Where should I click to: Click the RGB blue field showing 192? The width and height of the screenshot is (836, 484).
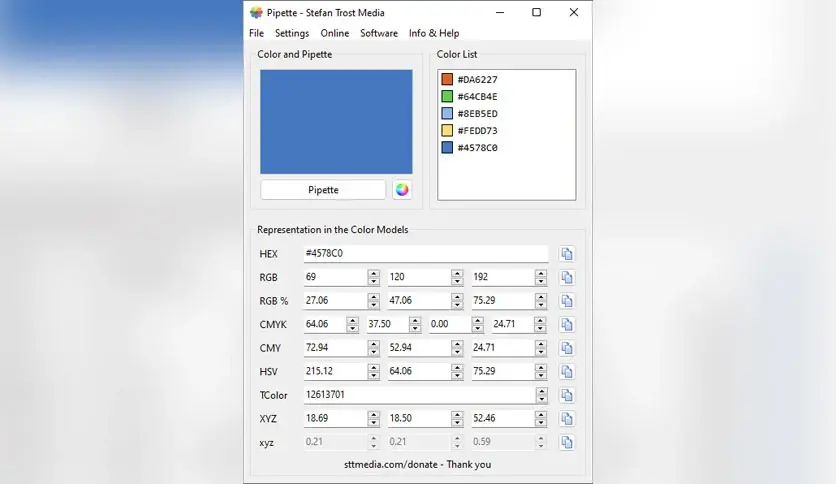point(503,277)
